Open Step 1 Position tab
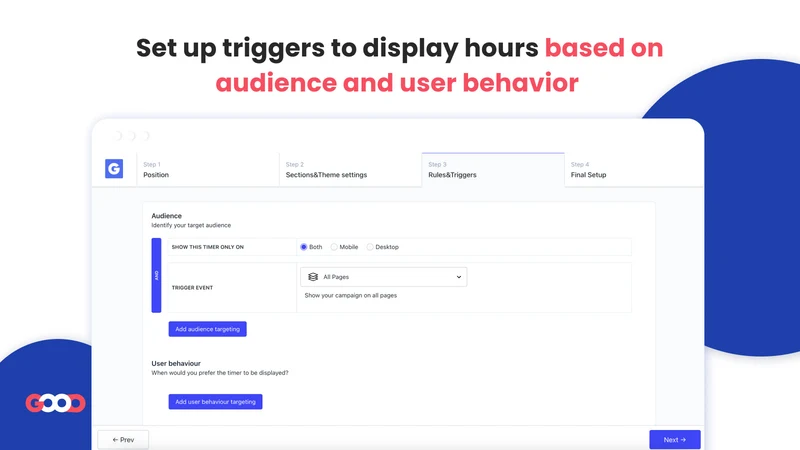 tap(208, 170)
